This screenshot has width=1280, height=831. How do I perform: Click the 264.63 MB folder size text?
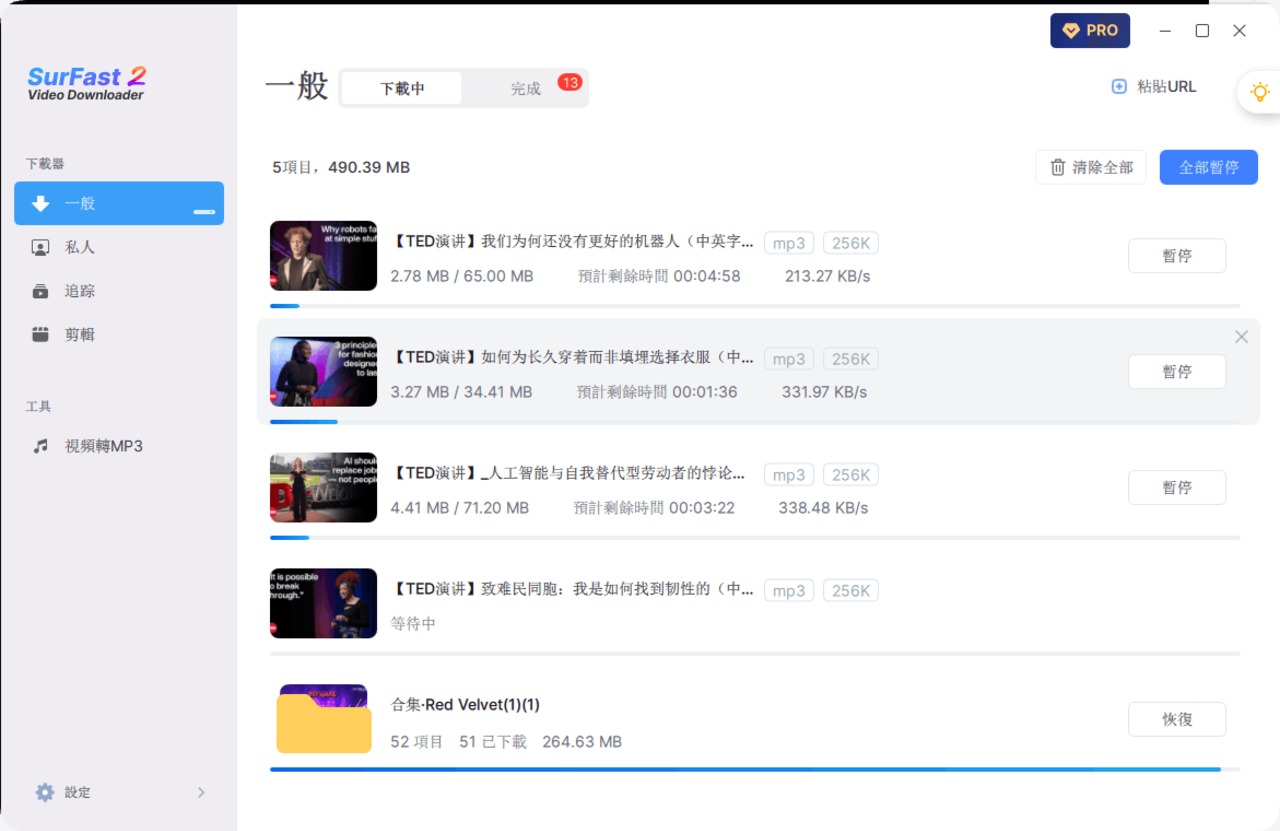pos(582,742)
